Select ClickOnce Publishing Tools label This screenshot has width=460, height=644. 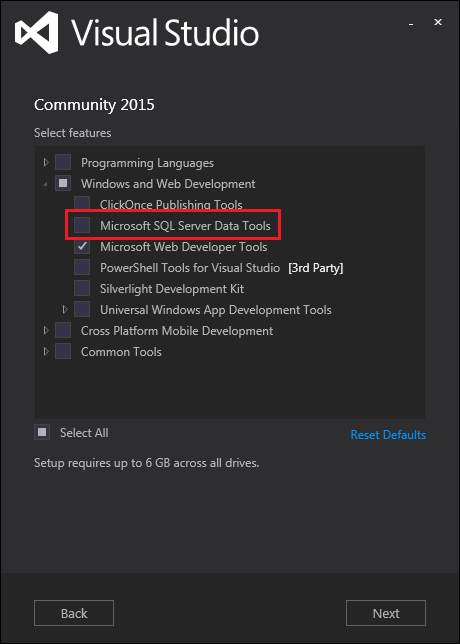pos(171,205)
